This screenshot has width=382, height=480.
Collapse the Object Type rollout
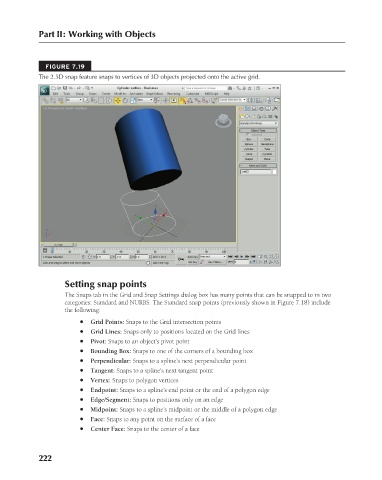tap(258, 130)
